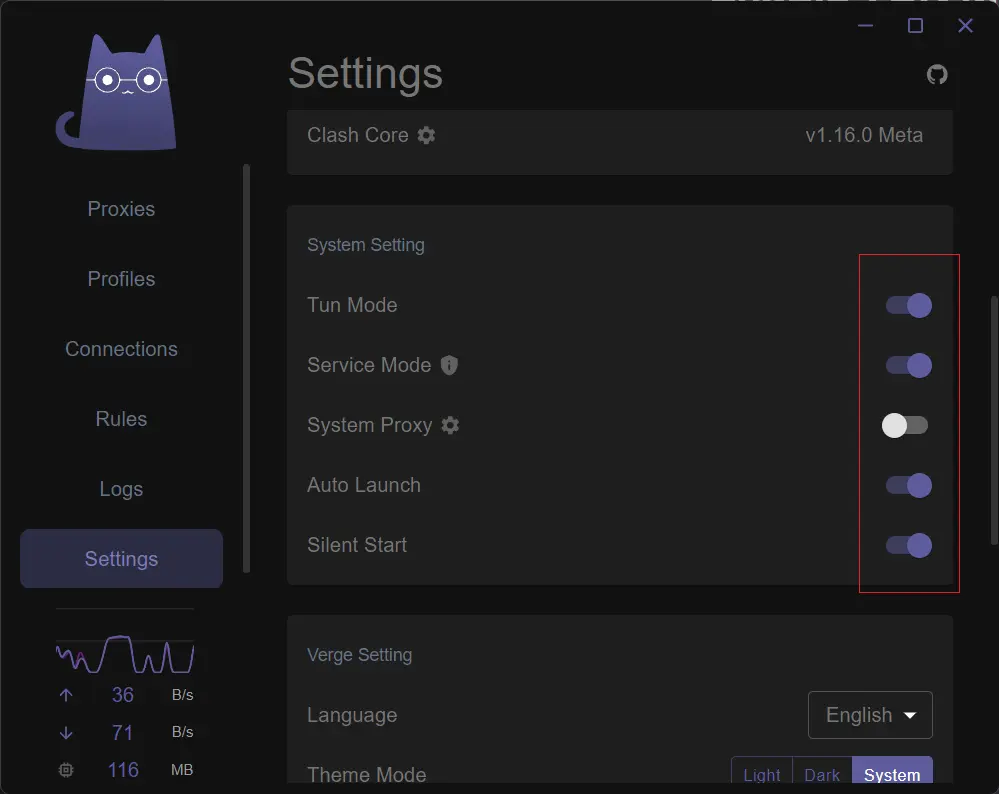
Task: Turn off the Service Mode toggle
Action: point(909,365)
